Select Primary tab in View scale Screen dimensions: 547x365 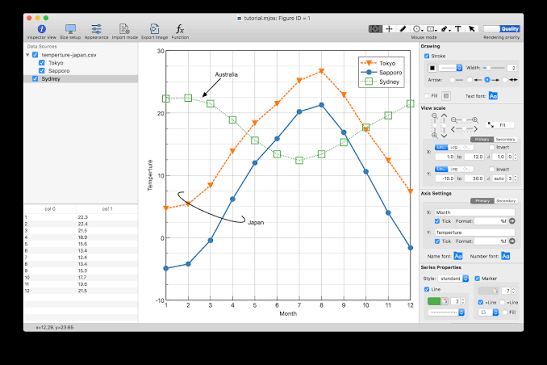click(482, 139)
